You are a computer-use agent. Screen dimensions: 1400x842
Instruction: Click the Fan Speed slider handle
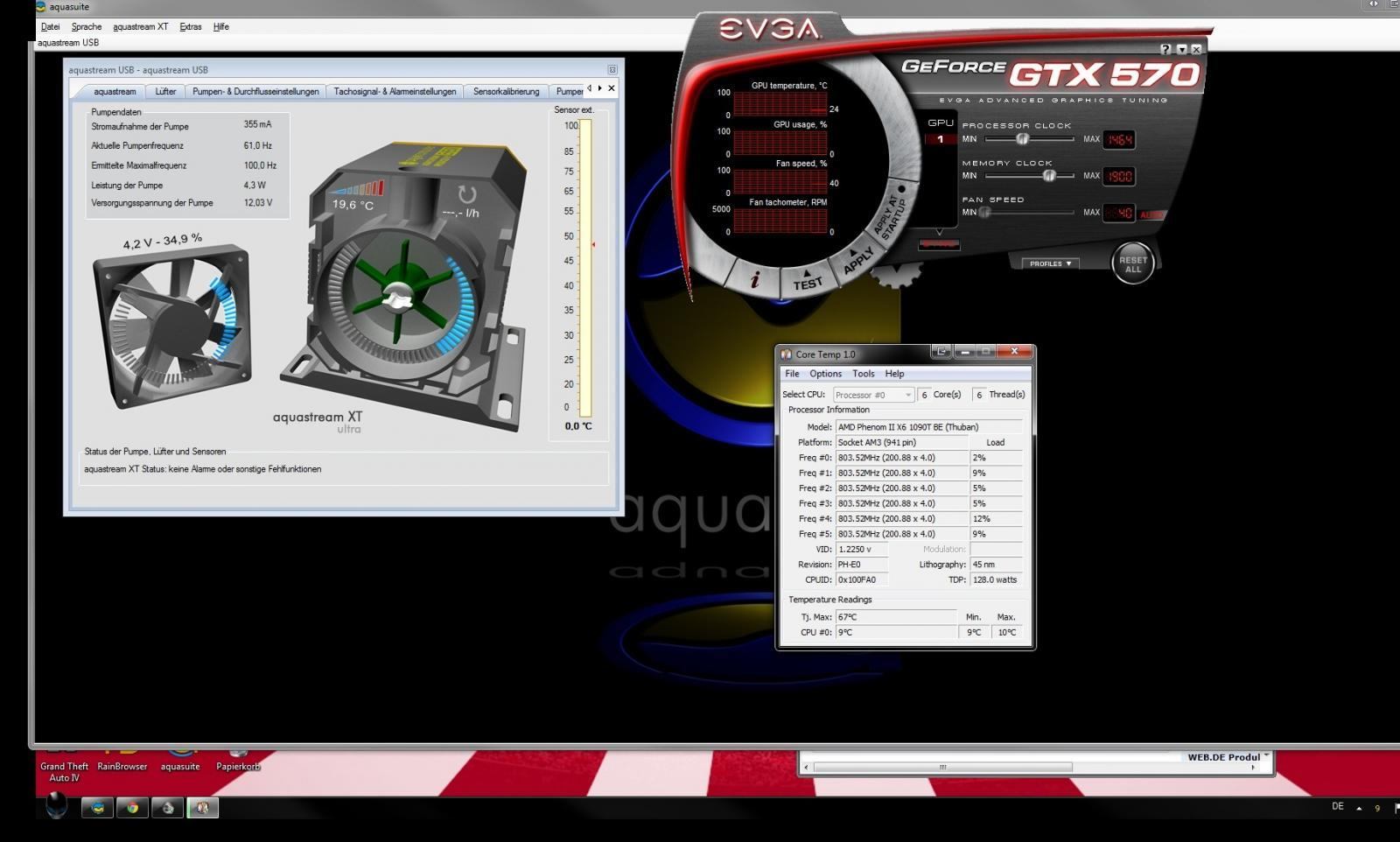pos(984,213)
